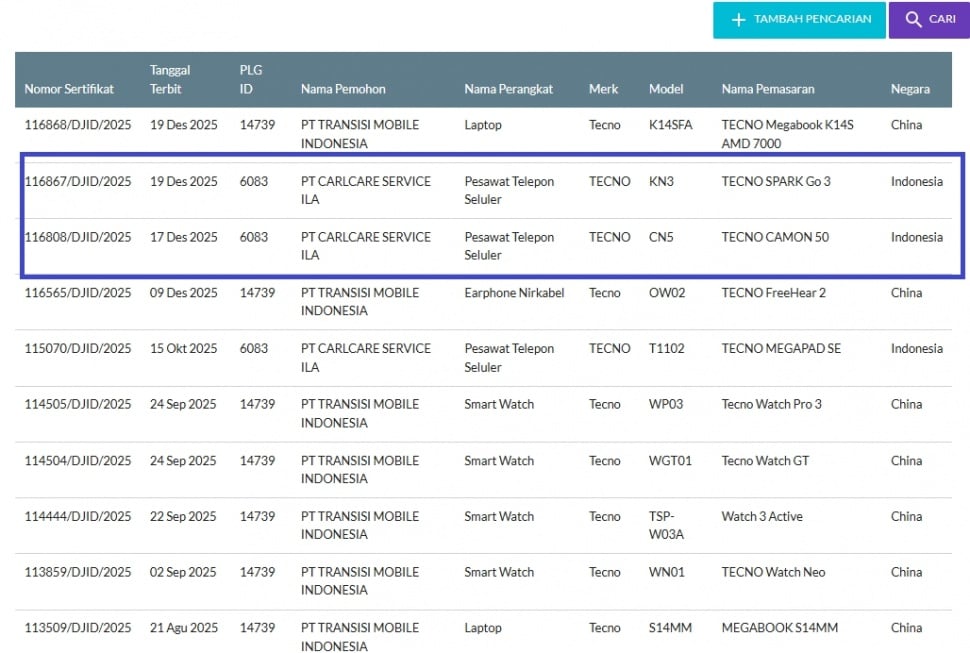
Task: Click the Earphone Nirkabel device cell
Action: pos(514,293)
